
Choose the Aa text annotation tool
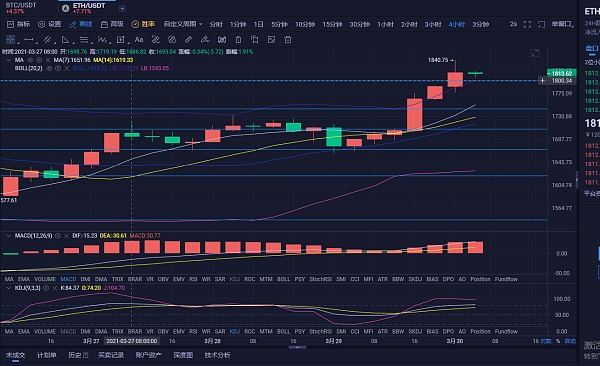coord(139,39)
